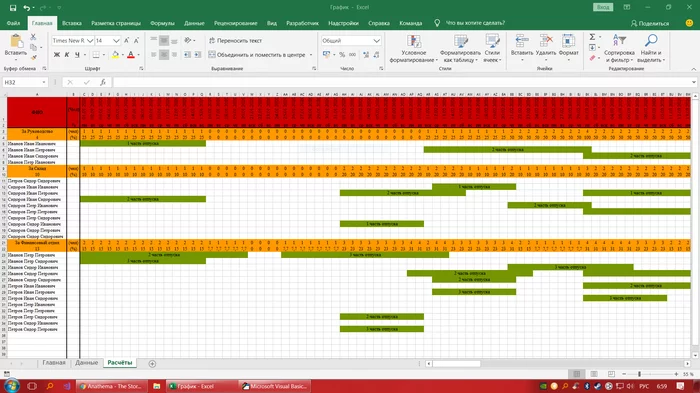Toggle middle vertical alignment
Image resolution: width=700 pixels, height=393 pixels.
pos(164,41)
